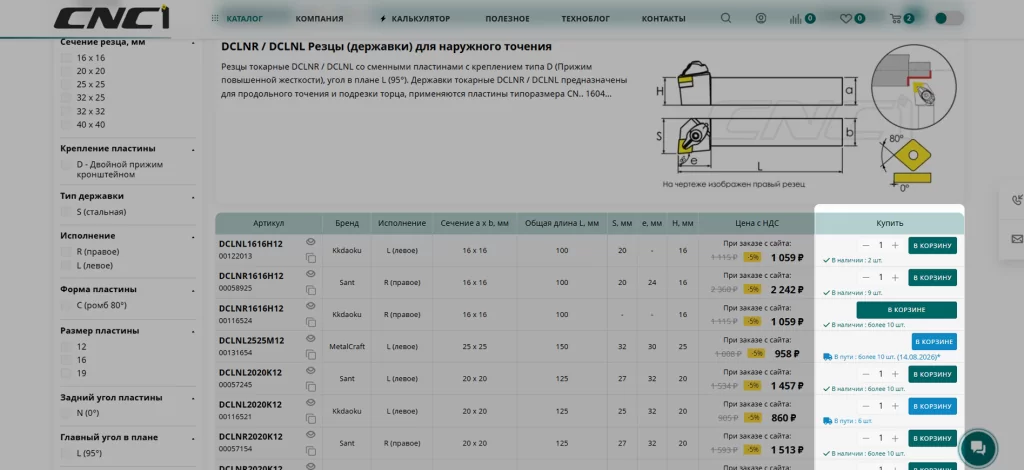Open the user account icon

point(761,18)
